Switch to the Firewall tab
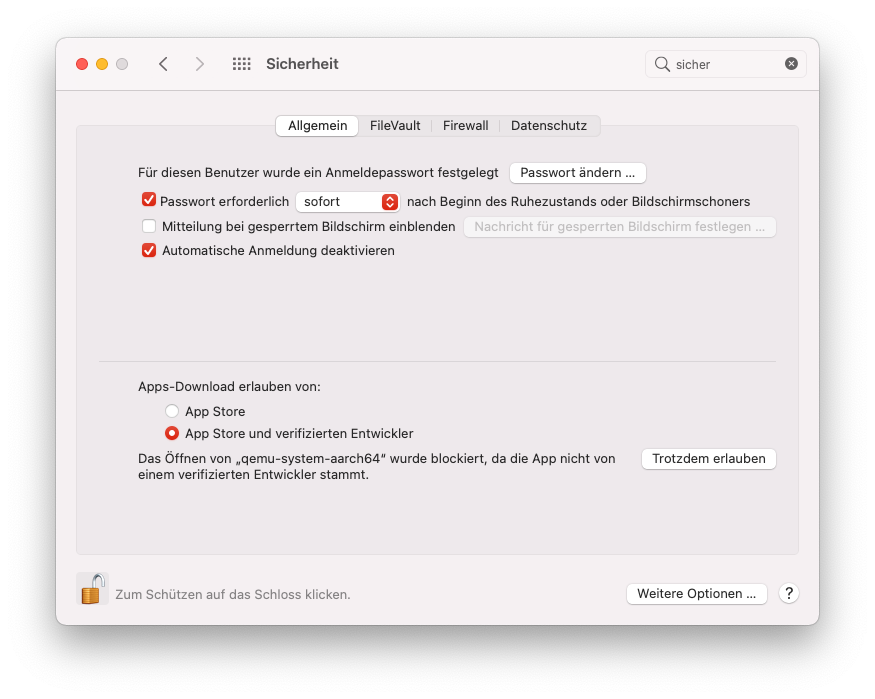This screenshot has height=699, width=875. 465,125
